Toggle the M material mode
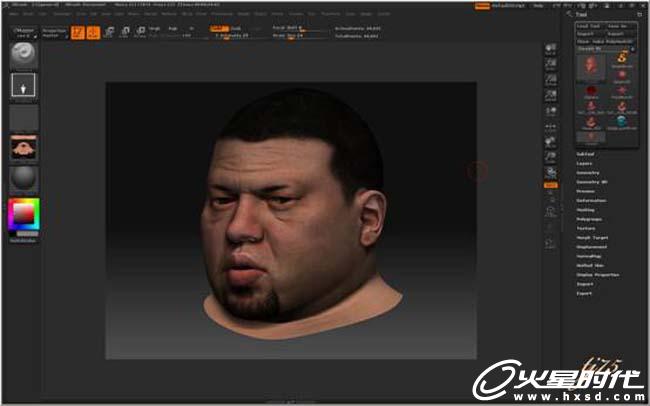This screenshot has height=406, width=650. [x=192, y=29]
